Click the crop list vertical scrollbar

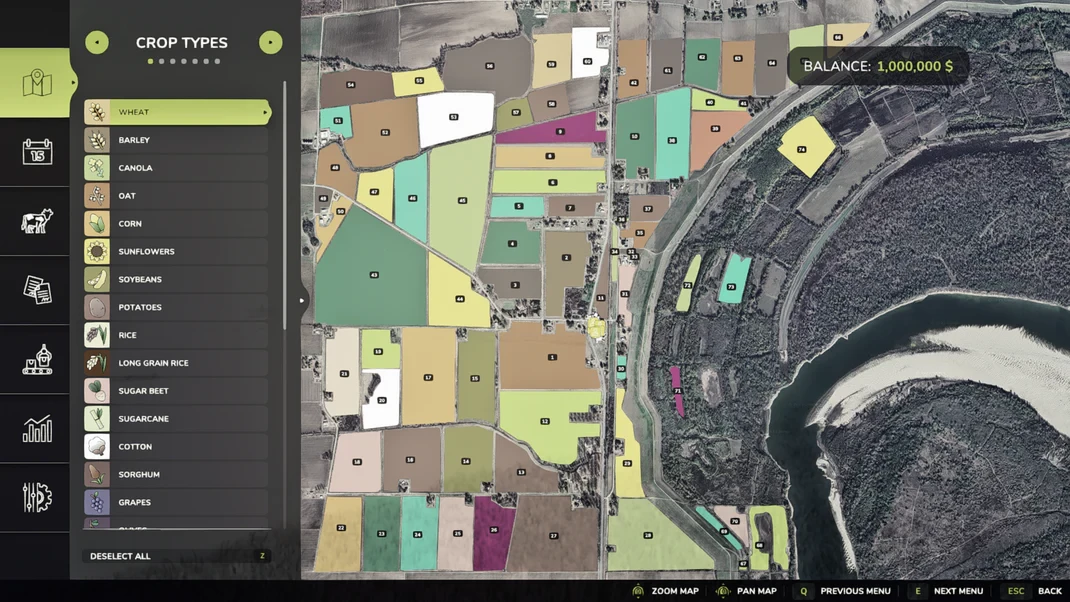(x=285, y=205)
